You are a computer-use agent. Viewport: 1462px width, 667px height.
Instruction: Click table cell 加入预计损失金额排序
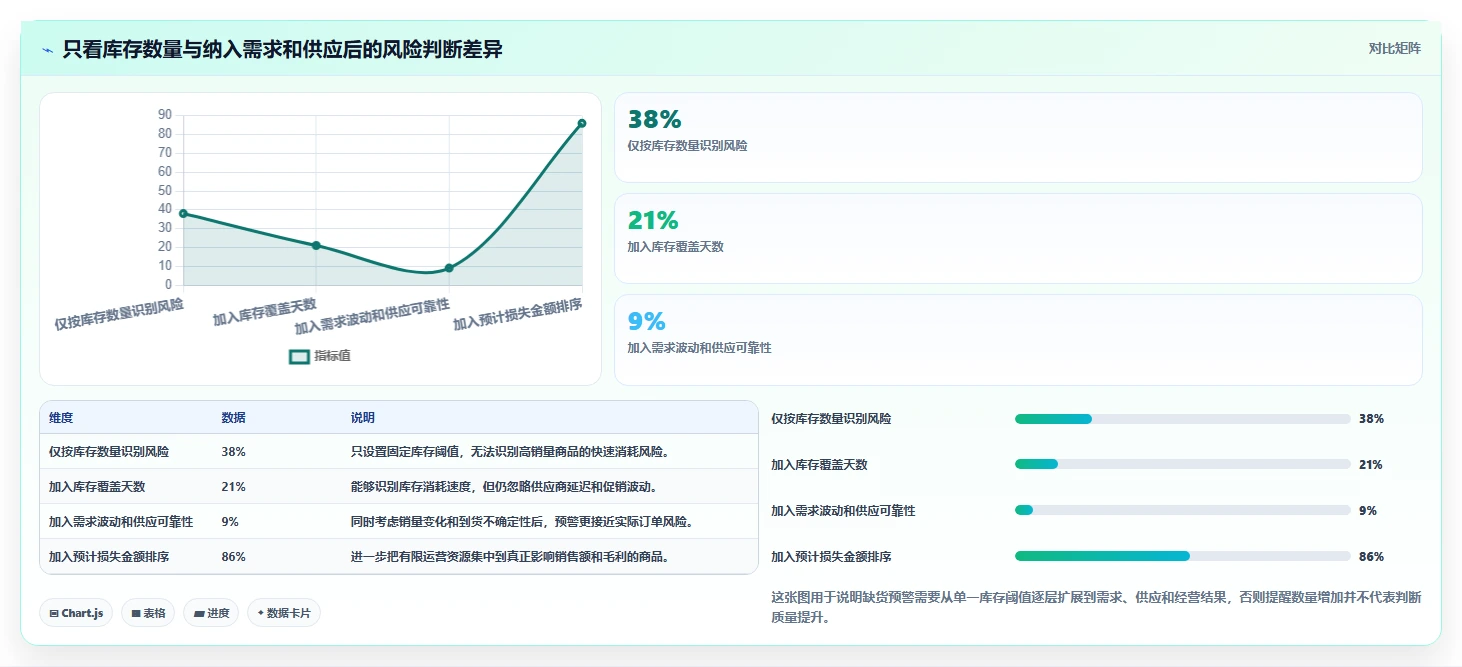[109, 557]
